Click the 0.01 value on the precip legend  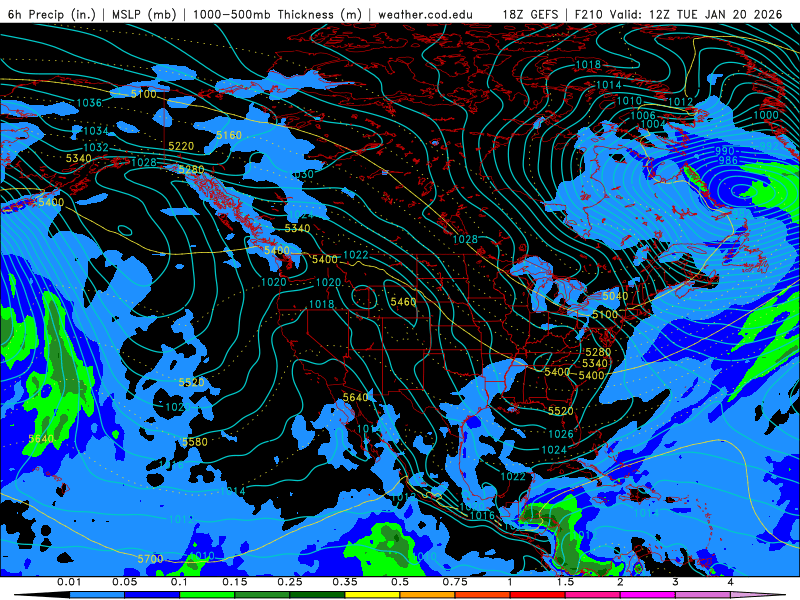pyautogui.click(x=69, y=582)
